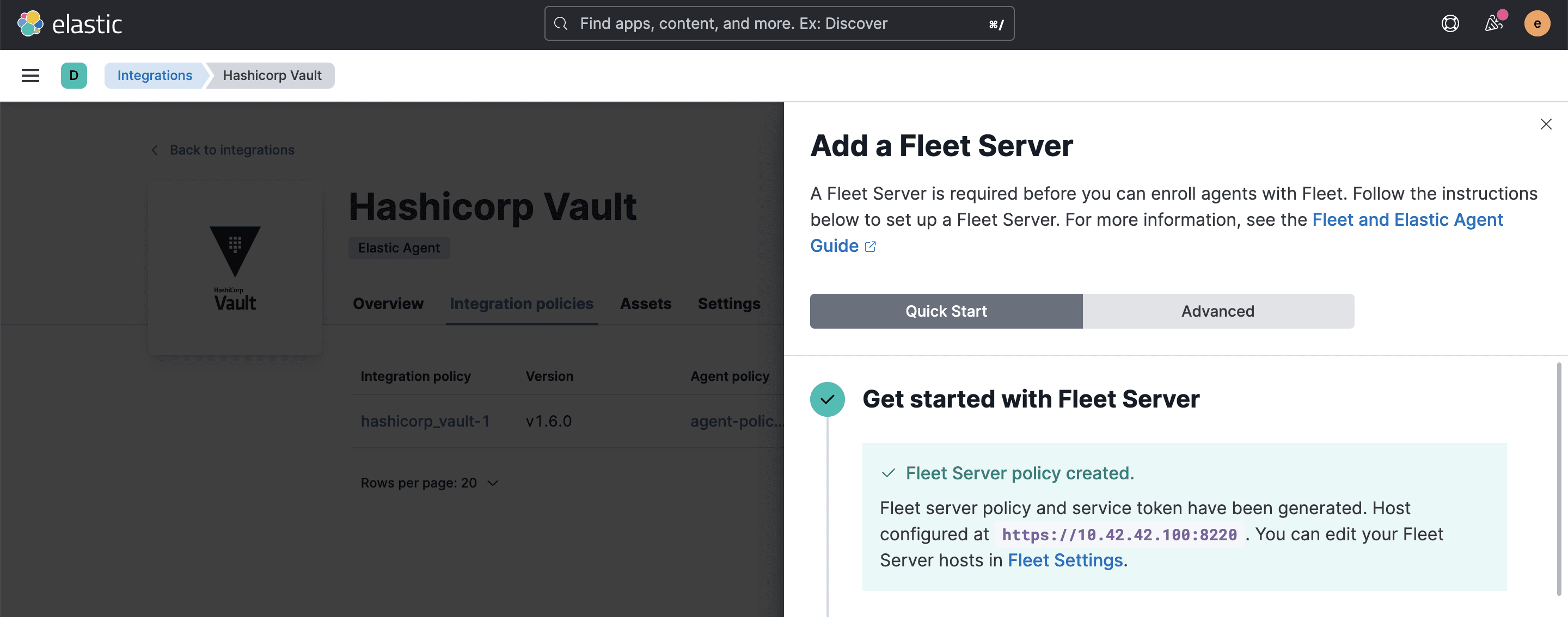Switch to the Overview tab
The width and height of the screenshot is (1568, 617).
click(388, 304)
